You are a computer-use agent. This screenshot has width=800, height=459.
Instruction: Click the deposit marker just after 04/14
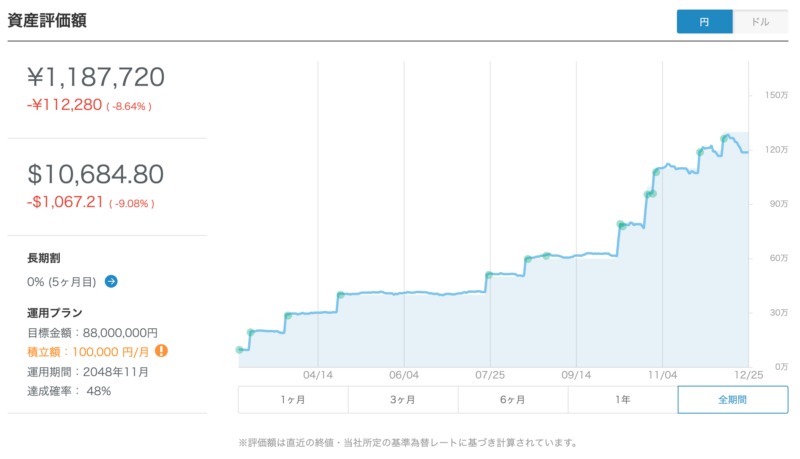(340, 295)
